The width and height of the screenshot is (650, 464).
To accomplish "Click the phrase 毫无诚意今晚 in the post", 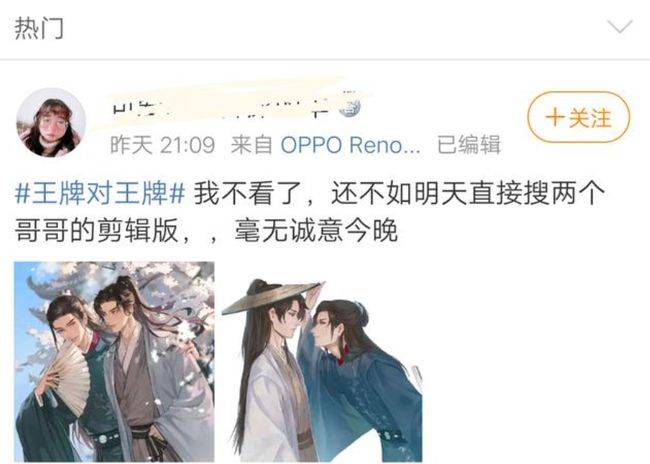I will pyautogui.click(x=316, y=231).
